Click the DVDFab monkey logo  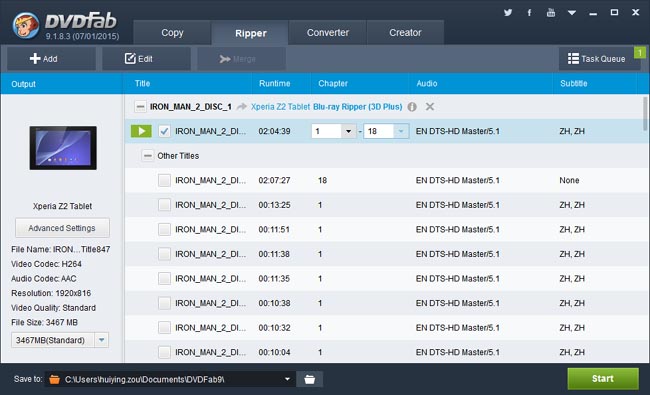click(26, 25)
